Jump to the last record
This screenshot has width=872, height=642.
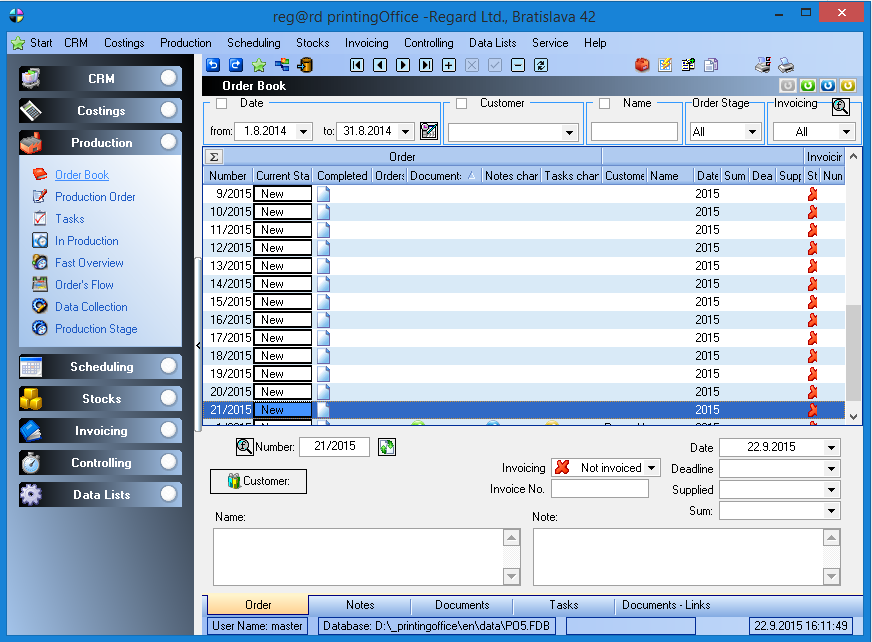click(x=426, y=65)
